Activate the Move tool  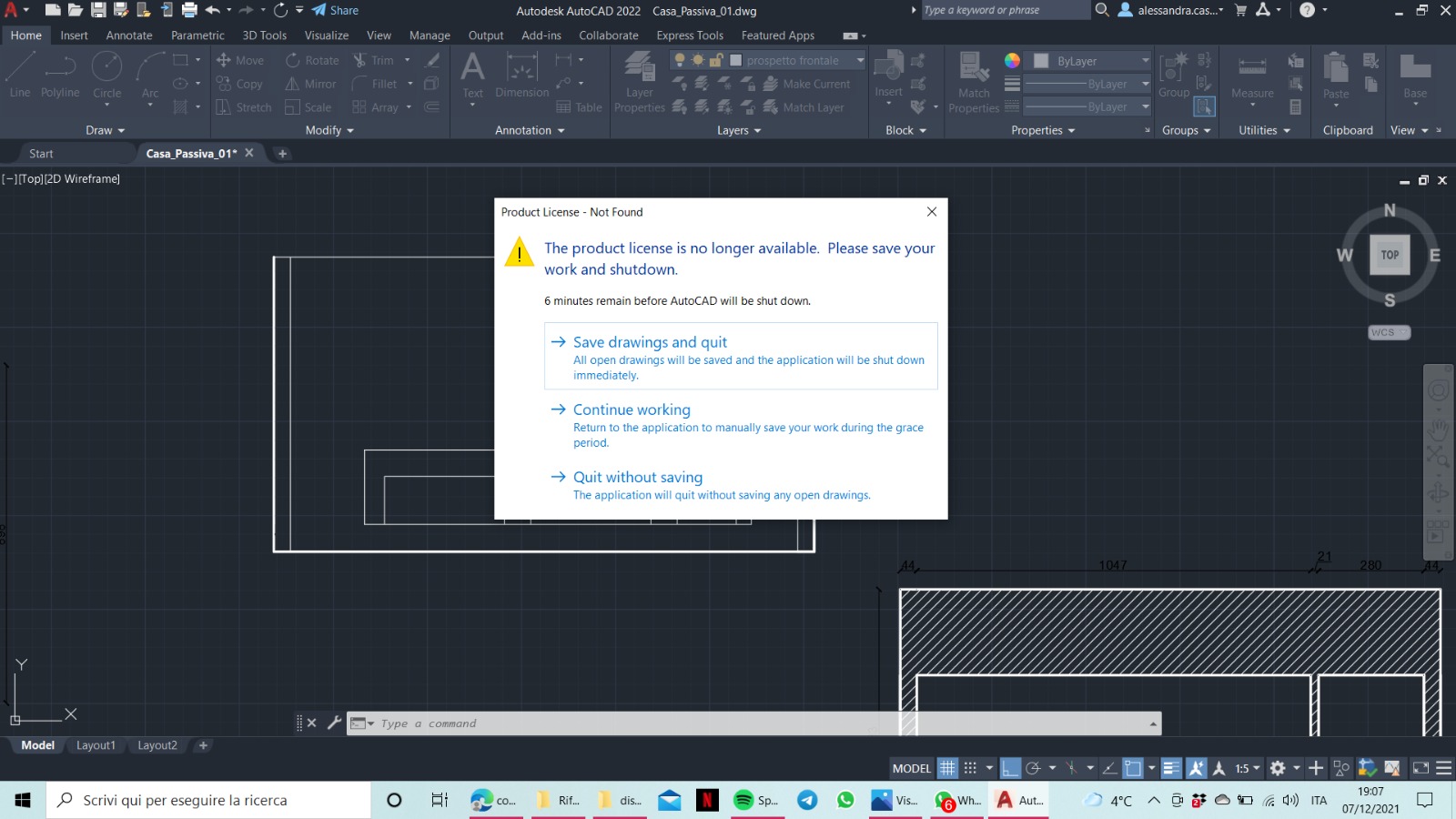coord(239,60)
